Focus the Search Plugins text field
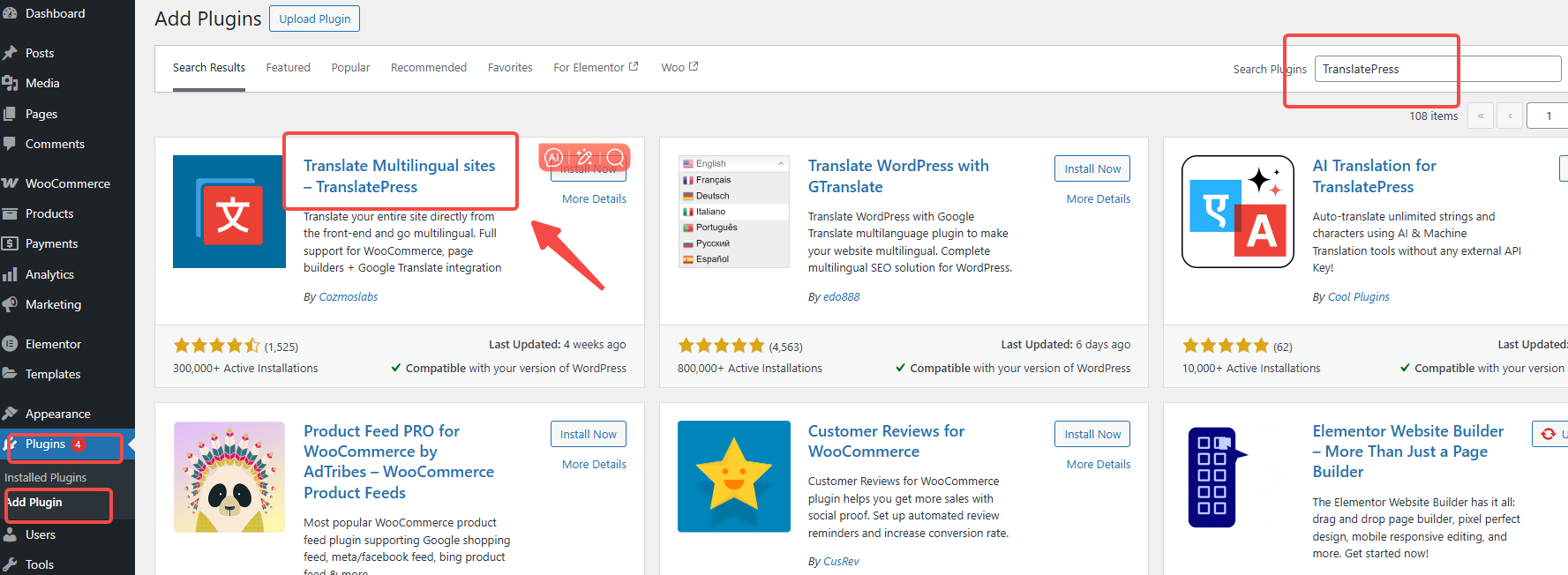This screenshot has height=575, width=1568. 1437,69
